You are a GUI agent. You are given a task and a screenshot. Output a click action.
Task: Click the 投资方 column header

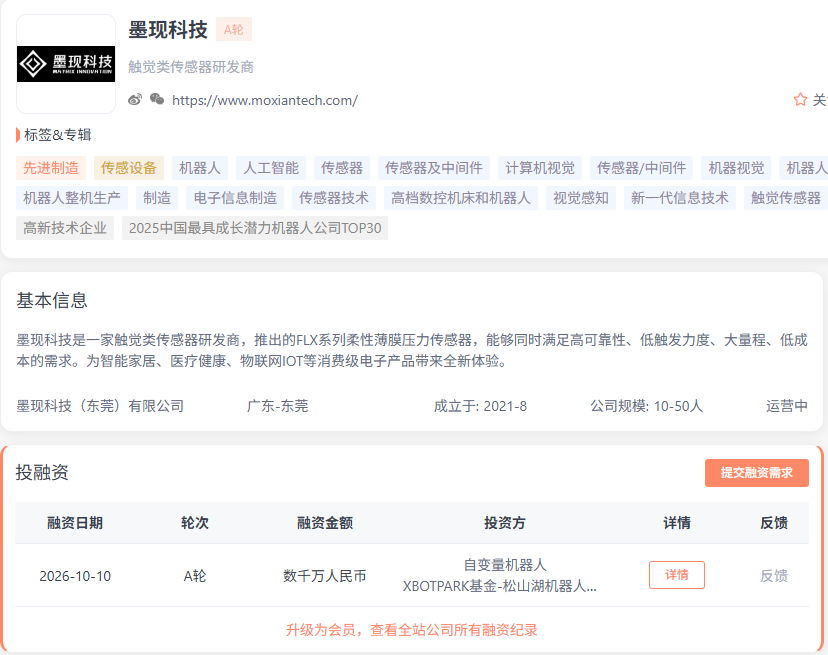coord(505,523)
